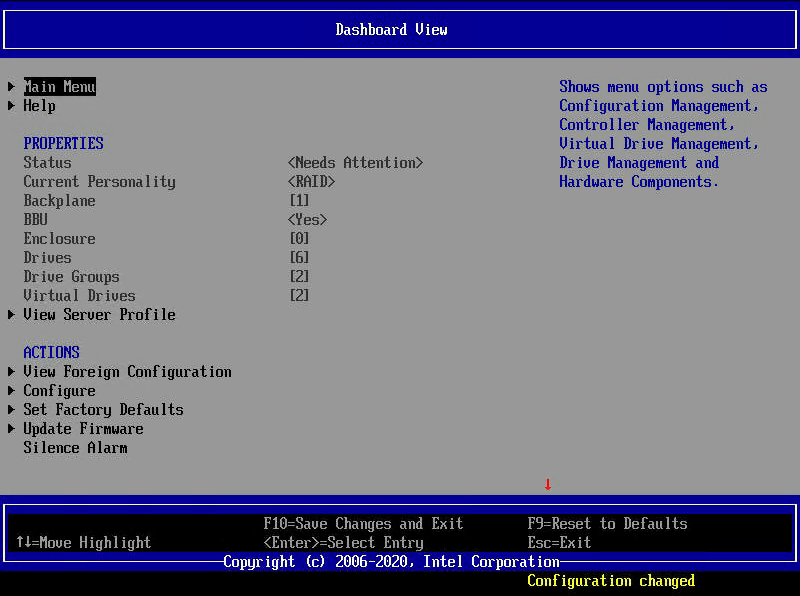Select Main Menu from the sidebar
Screen dimensions: 800x596
(59, 86)
